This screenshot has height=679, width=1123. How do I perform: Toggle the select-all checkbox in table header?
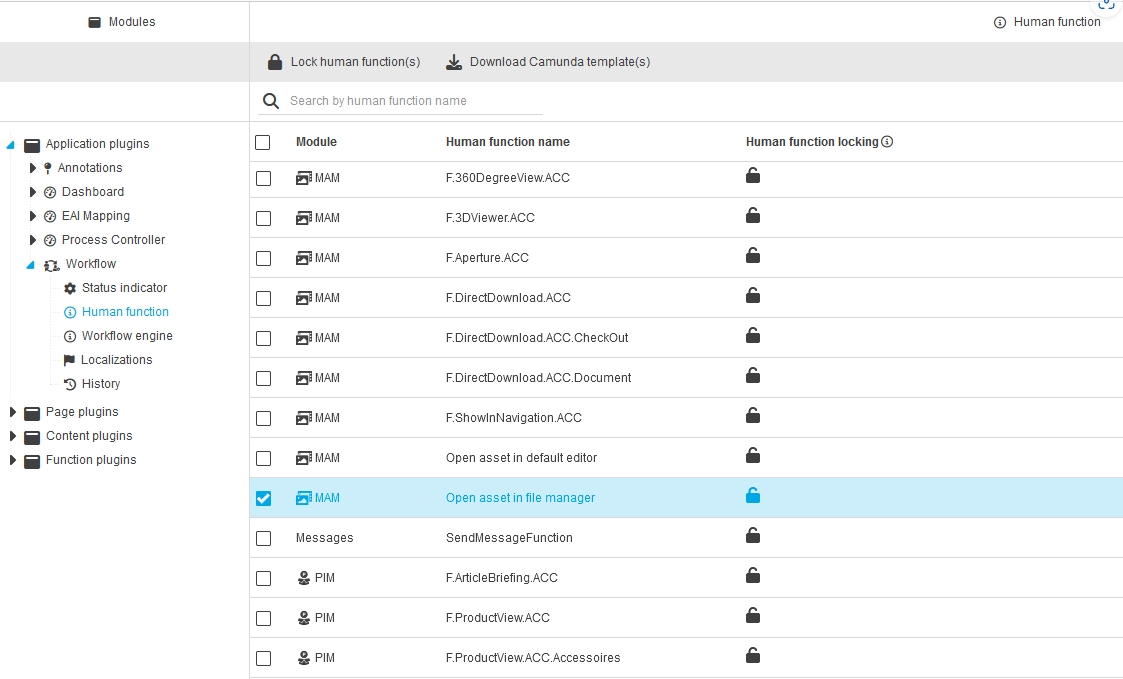263,142
